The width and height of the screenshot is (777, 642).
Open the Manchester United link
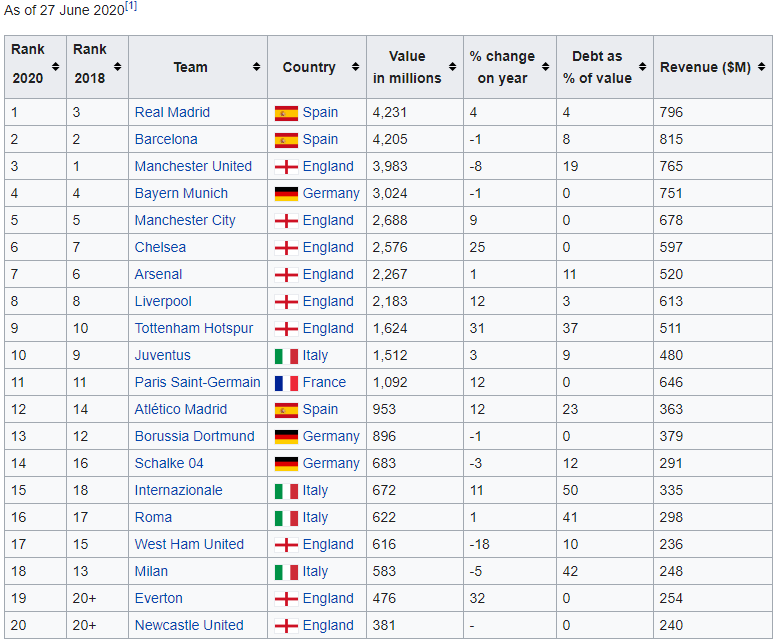(x=193, y=166)
